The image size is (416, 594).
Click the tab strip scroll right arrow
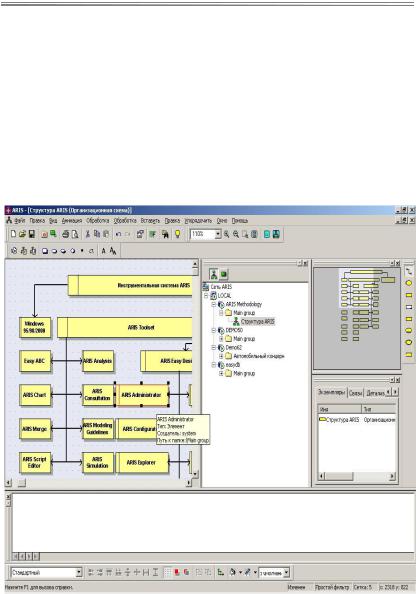pos(395,392)
